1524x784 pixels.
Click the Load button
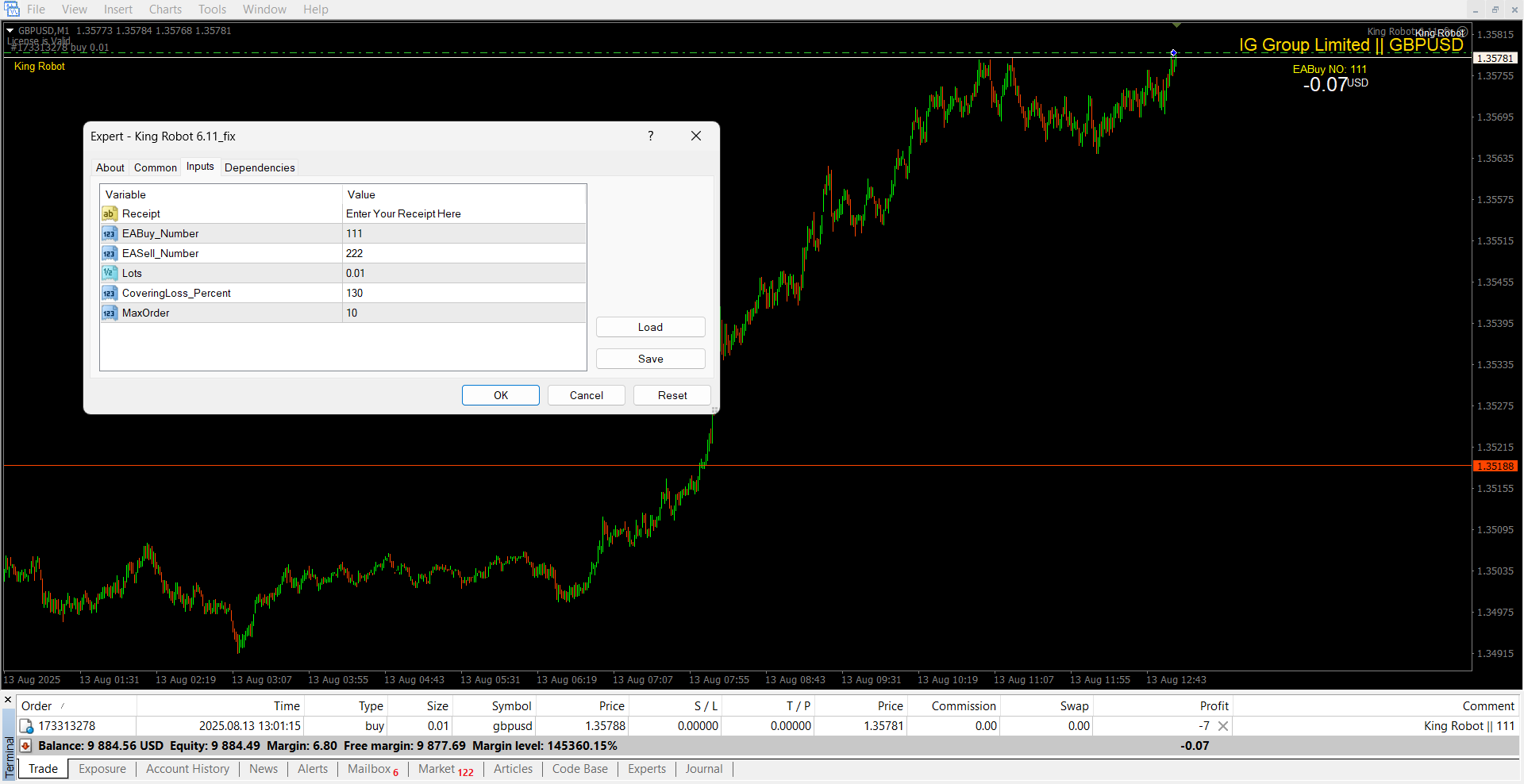pos(650,327)
